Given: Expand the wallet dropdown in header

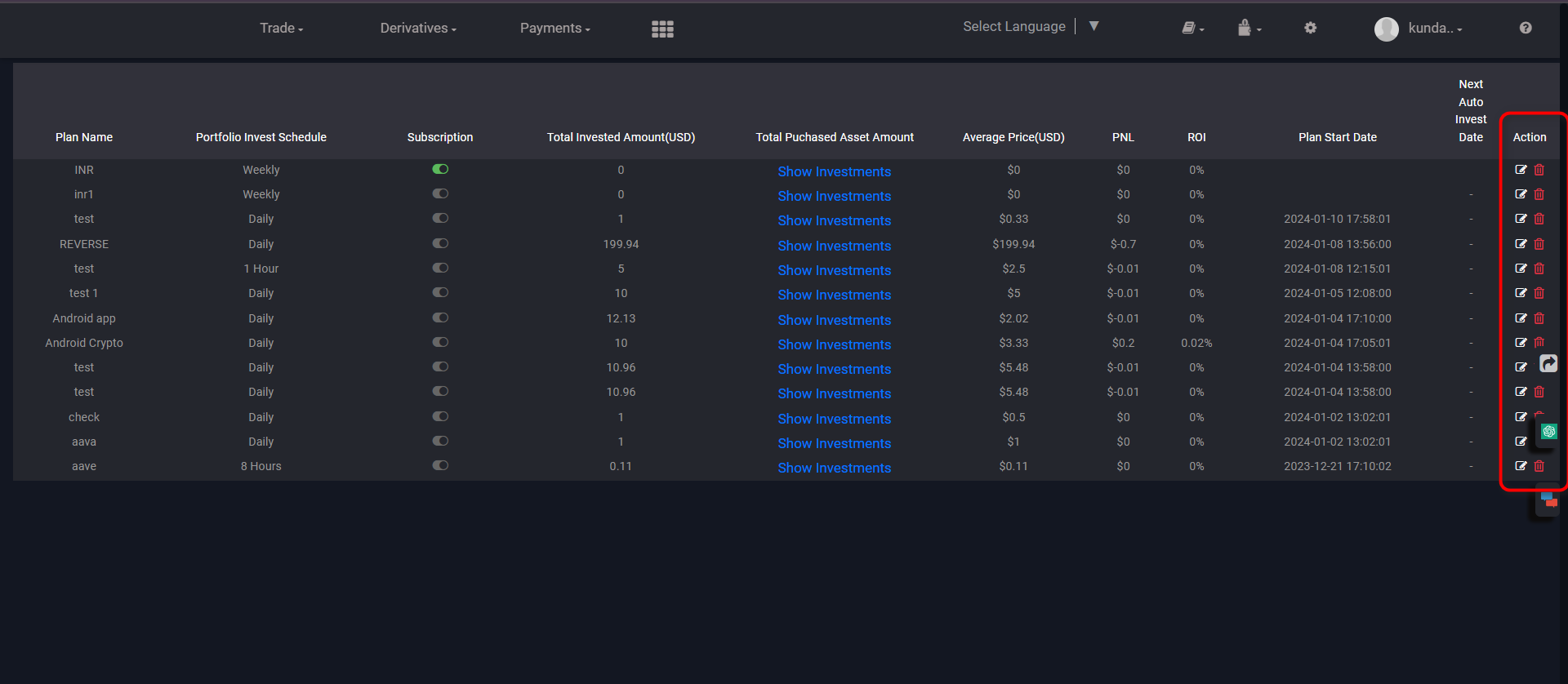Looking at the screenshot, I should pyautogui.click(x=1249, y=29).
